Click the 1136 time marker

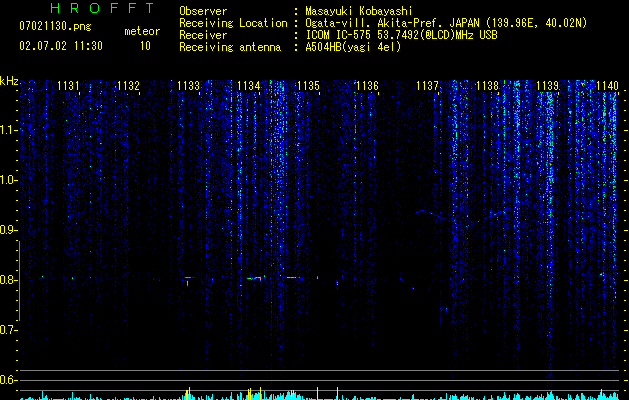click(367, 85)
